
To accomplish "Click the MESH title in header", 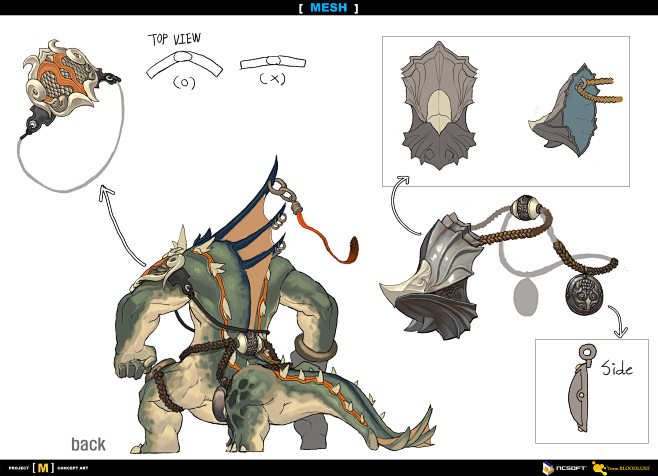I will click(329, 8).
